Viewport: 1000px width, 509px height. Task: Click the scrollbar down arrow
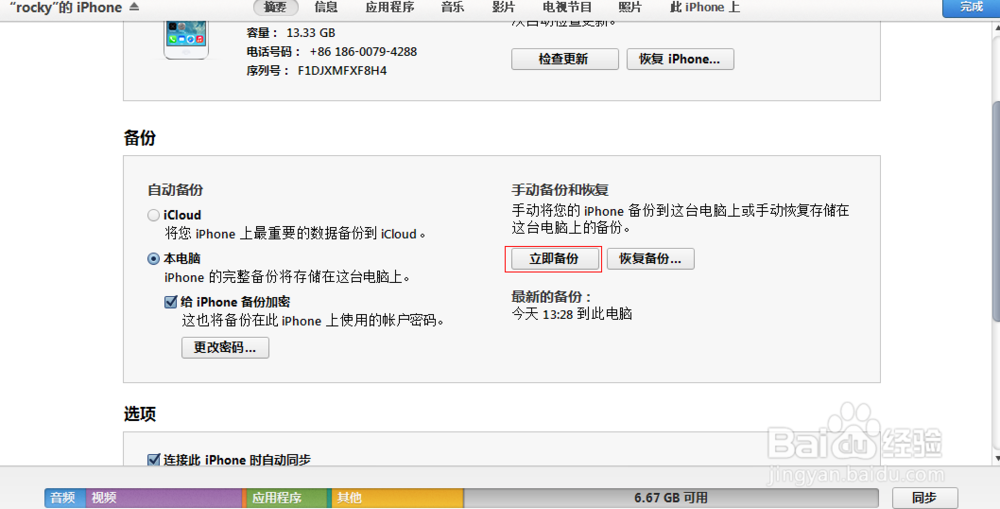coord(996,458)
